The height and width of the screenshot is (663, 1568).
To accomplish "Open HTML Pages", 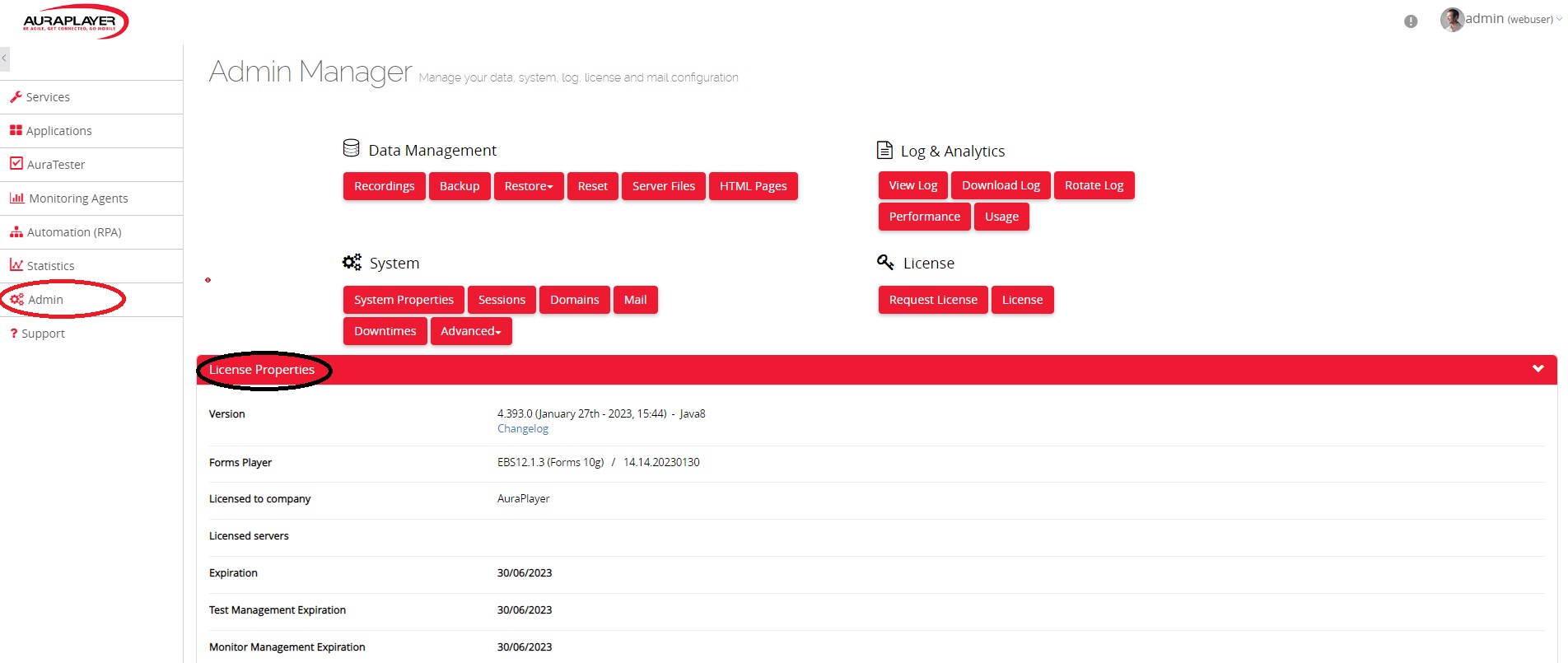I will tap(754, 186).
